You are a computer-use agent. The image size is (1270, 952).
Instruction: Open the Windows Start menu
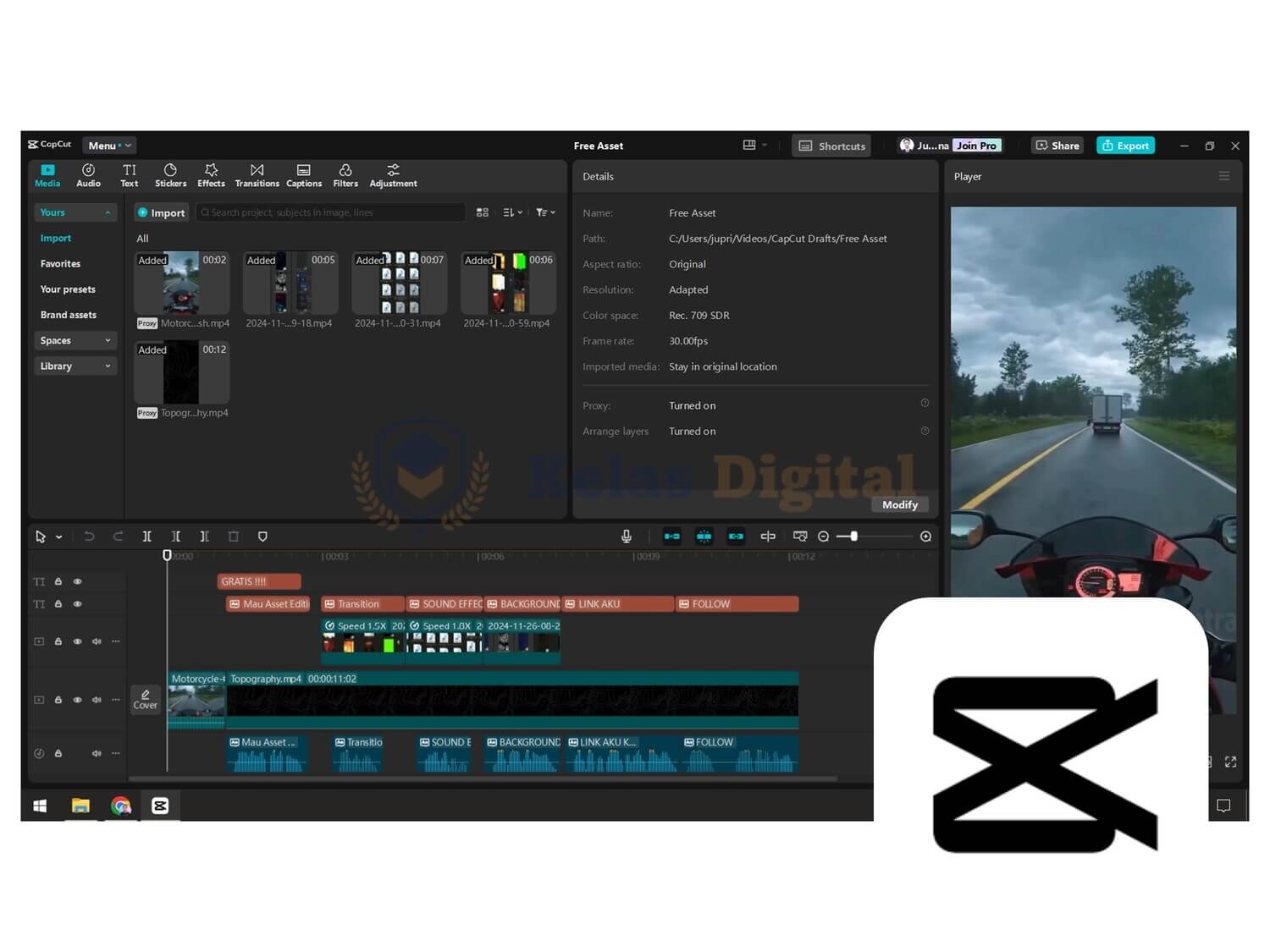[x=40, y=806]
